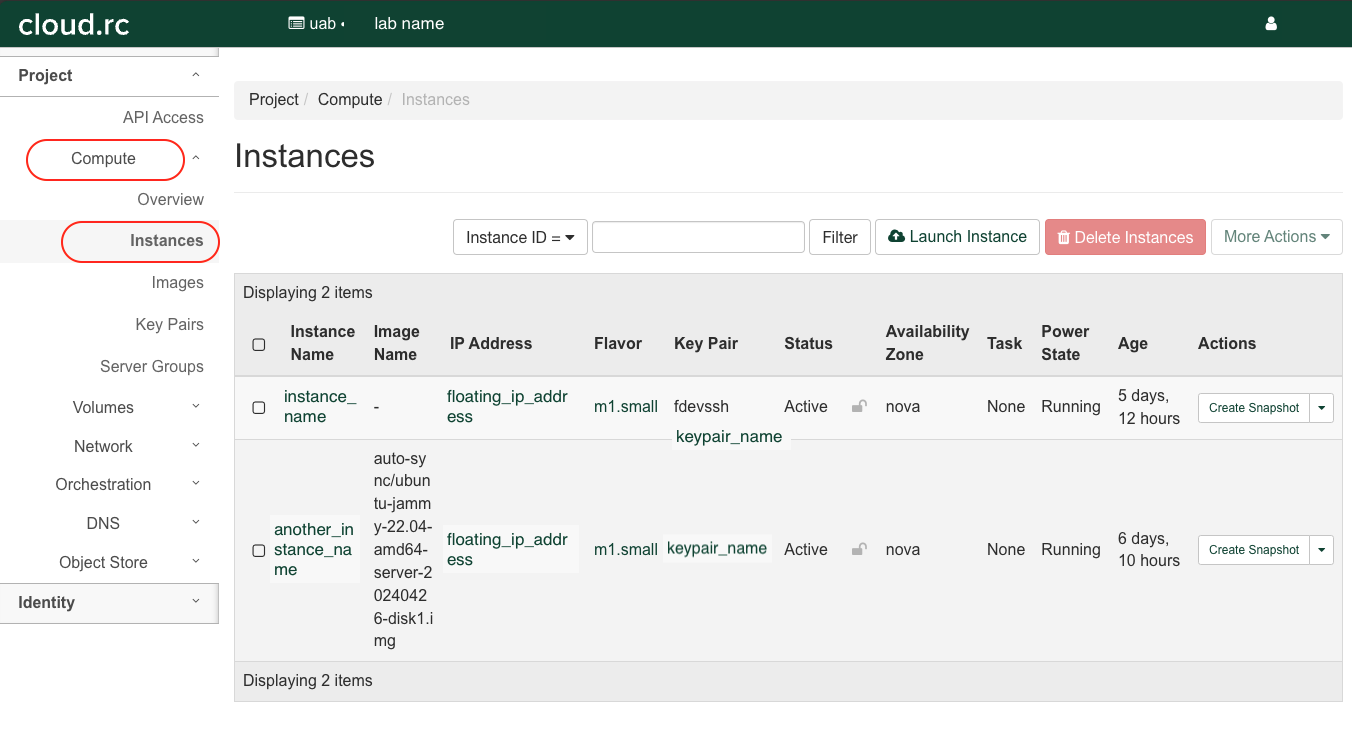Open the uab domain selector
Image resolution: width=1352 pixels, height=730 pixels.
click(316, 24)
